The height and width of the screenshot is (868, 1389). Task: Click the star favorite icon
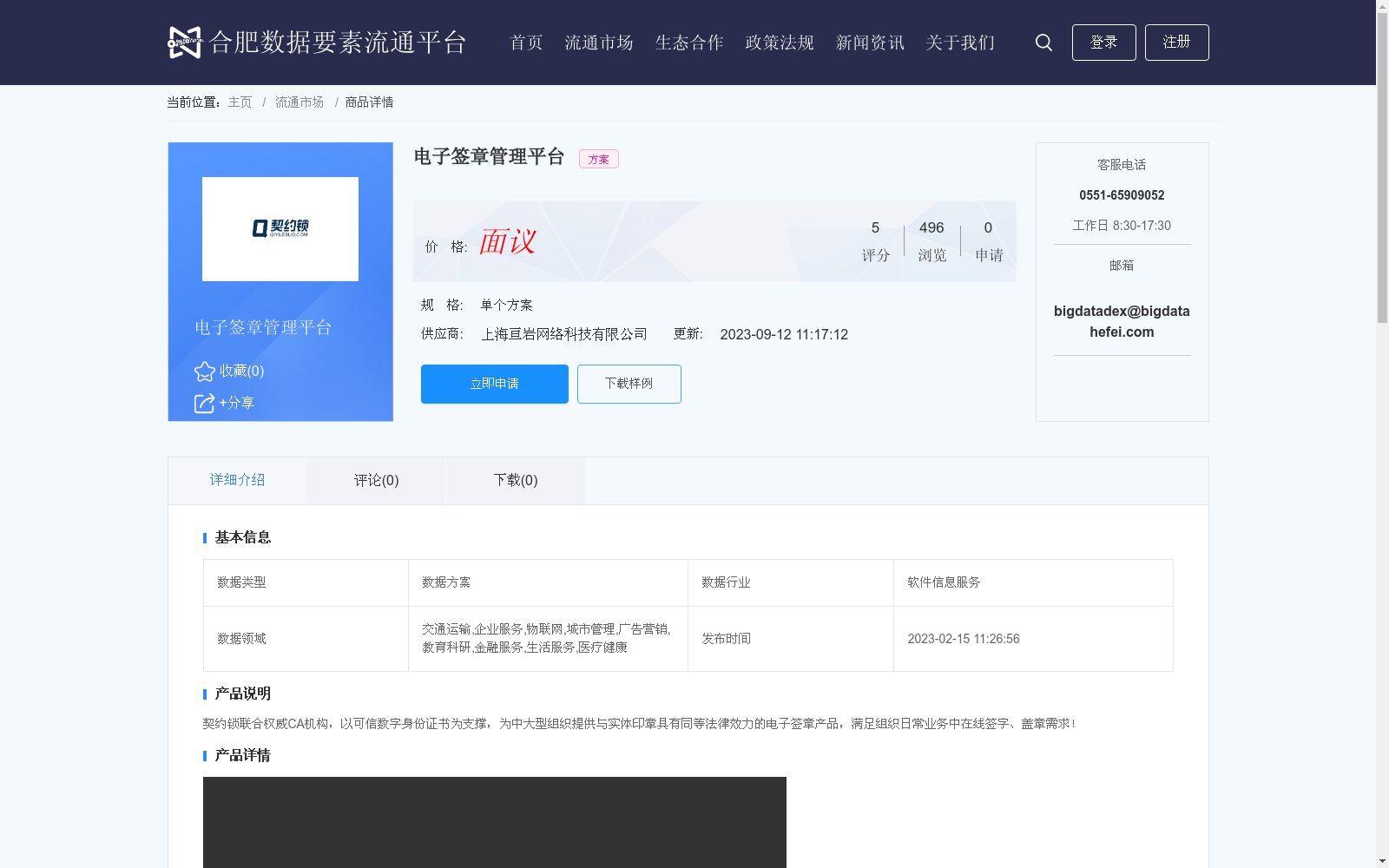[x=205, y=372]
